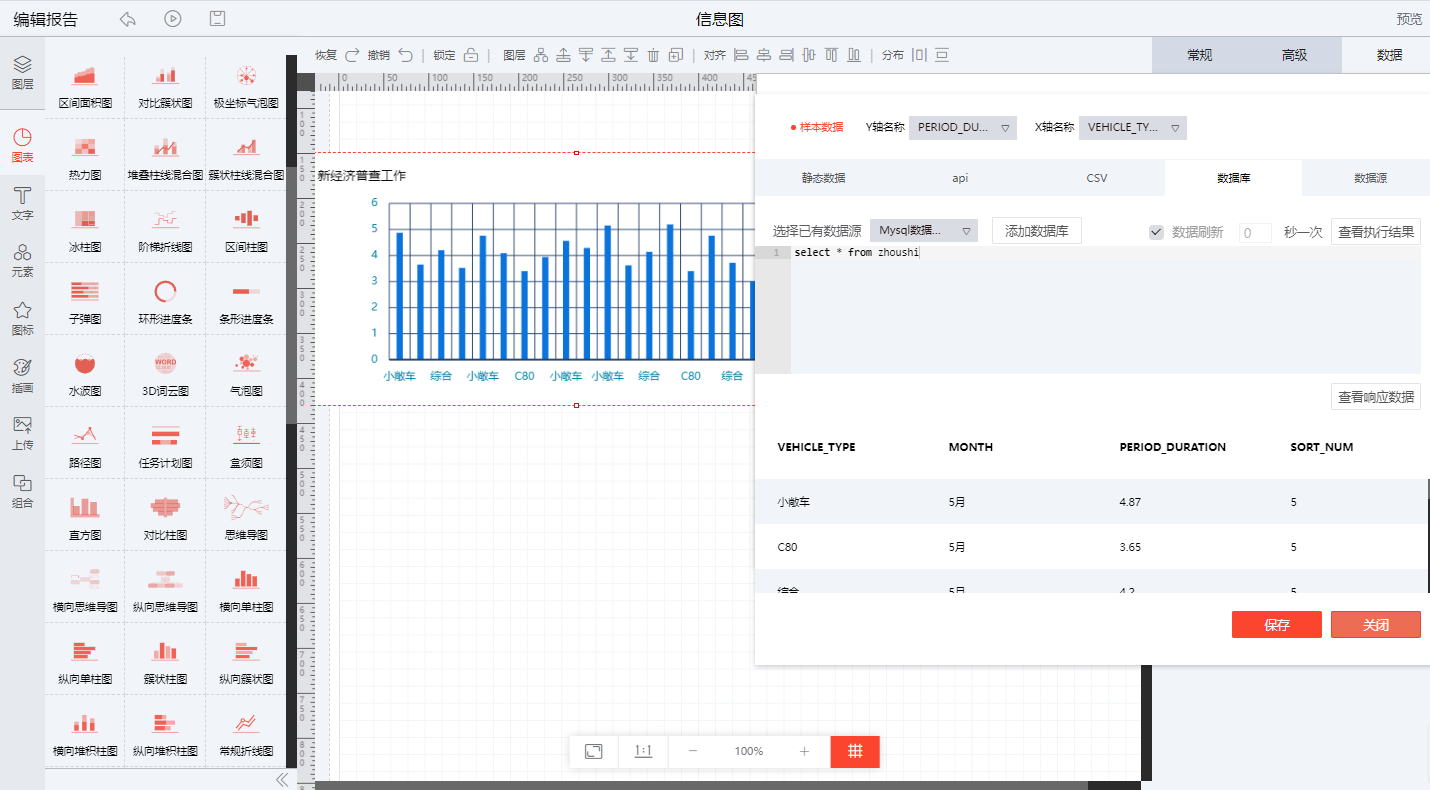Click the PERIOD_DURATION column header
The image size is (1430, 790).
pos(1173,447)
